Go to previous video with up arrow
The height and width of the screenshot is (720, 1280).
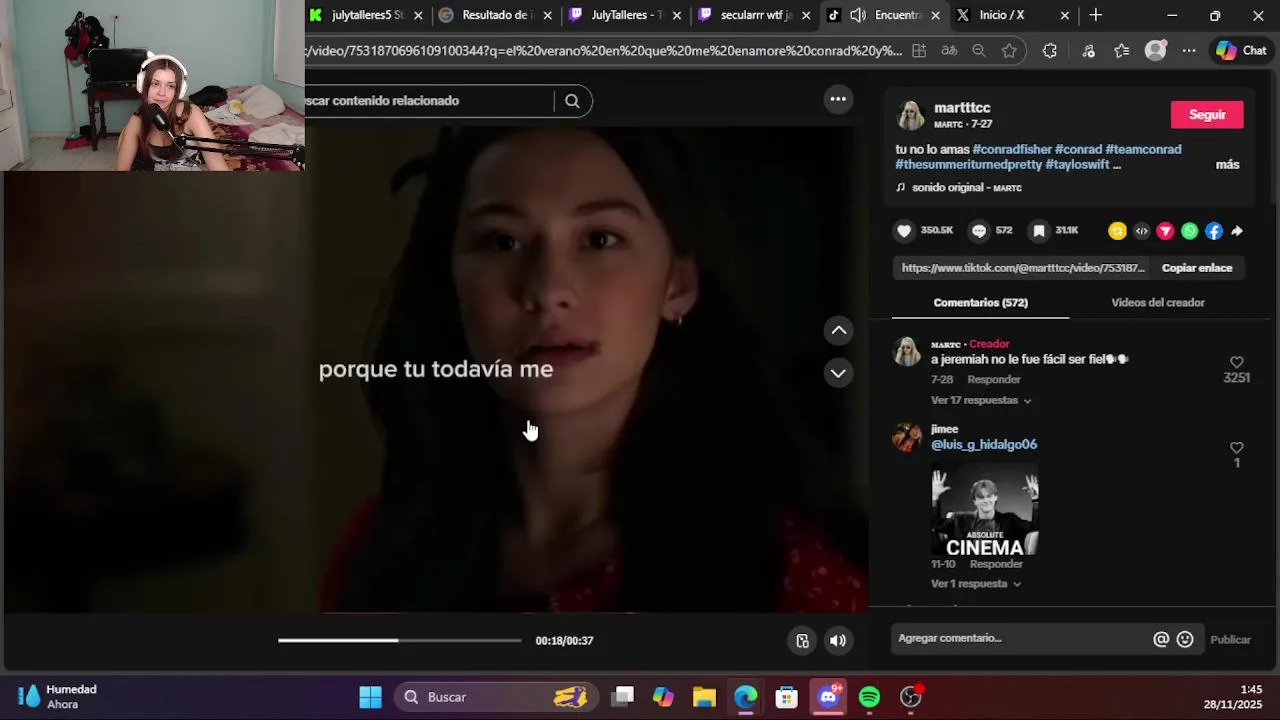coord(839,330)
